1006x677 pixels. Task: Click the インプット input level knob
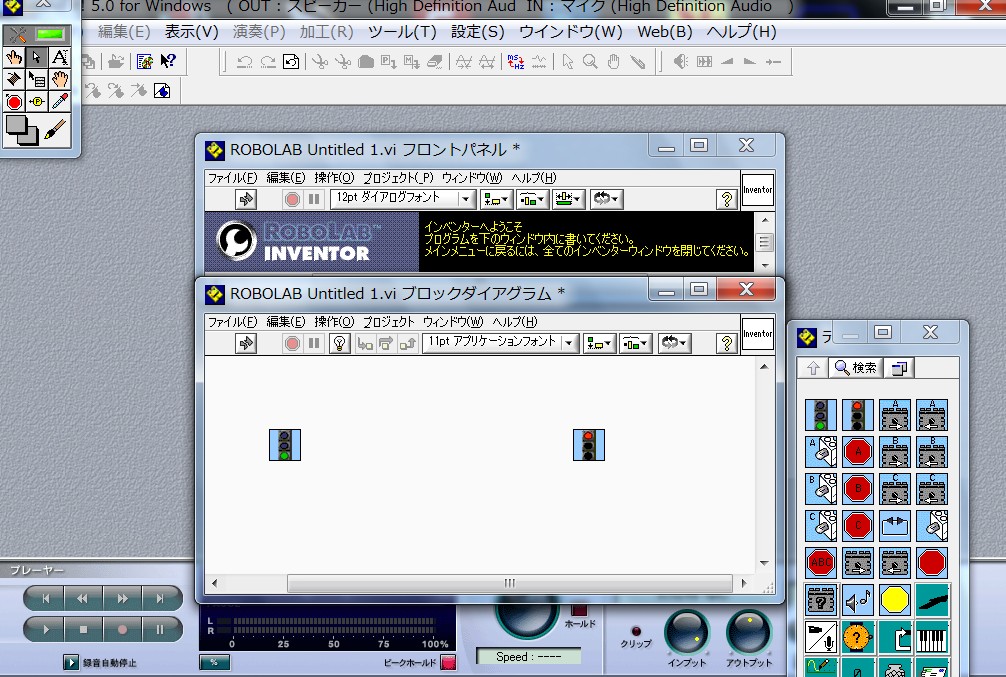pos(686,631)
